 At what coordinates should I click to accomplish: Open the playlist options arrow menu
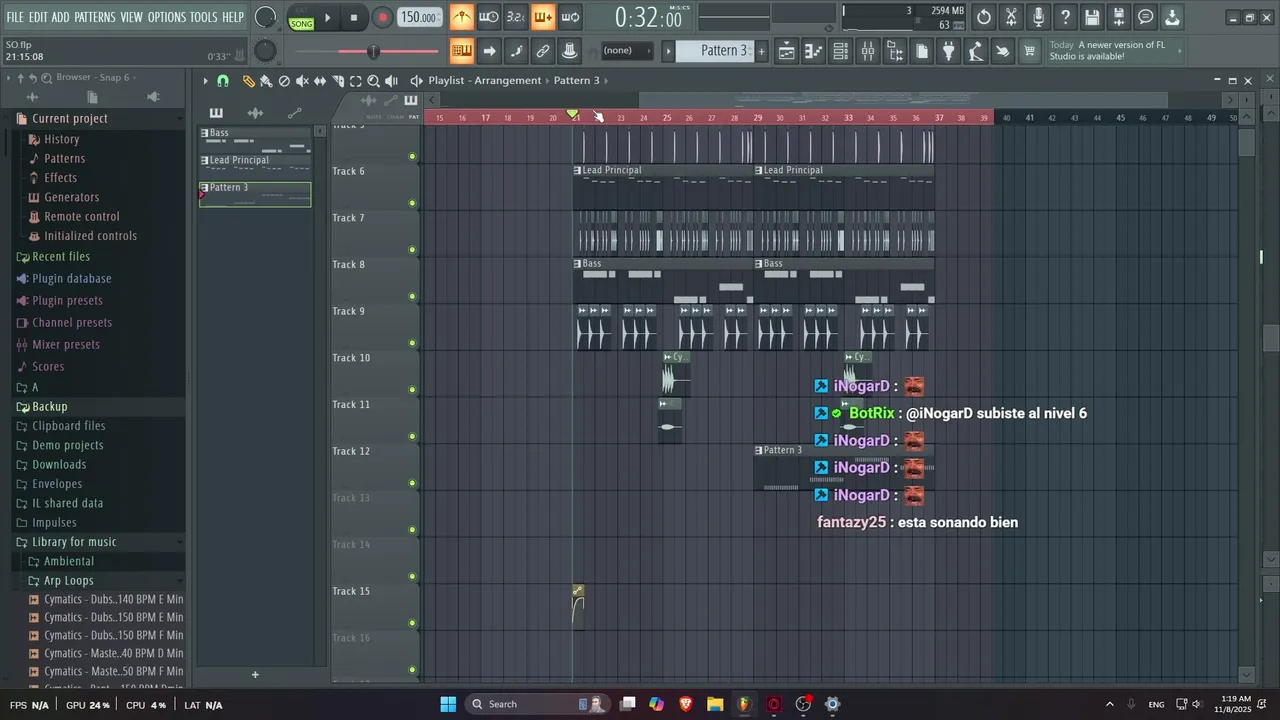tap(205, 81)
